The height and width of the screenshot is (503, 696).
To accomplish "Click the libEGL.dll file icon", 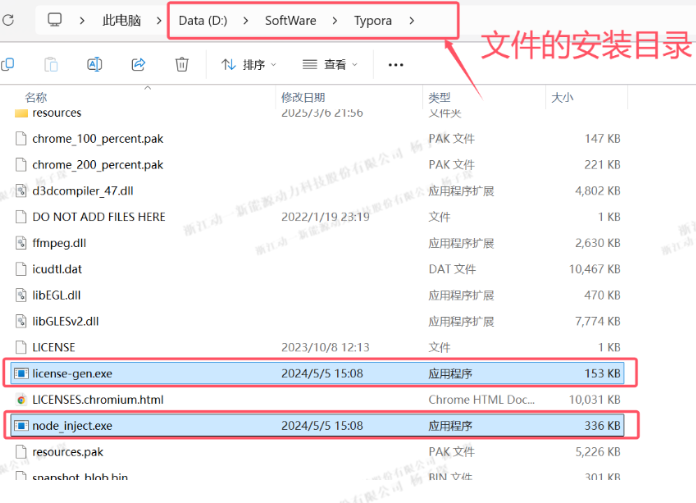I will [21, 296].
